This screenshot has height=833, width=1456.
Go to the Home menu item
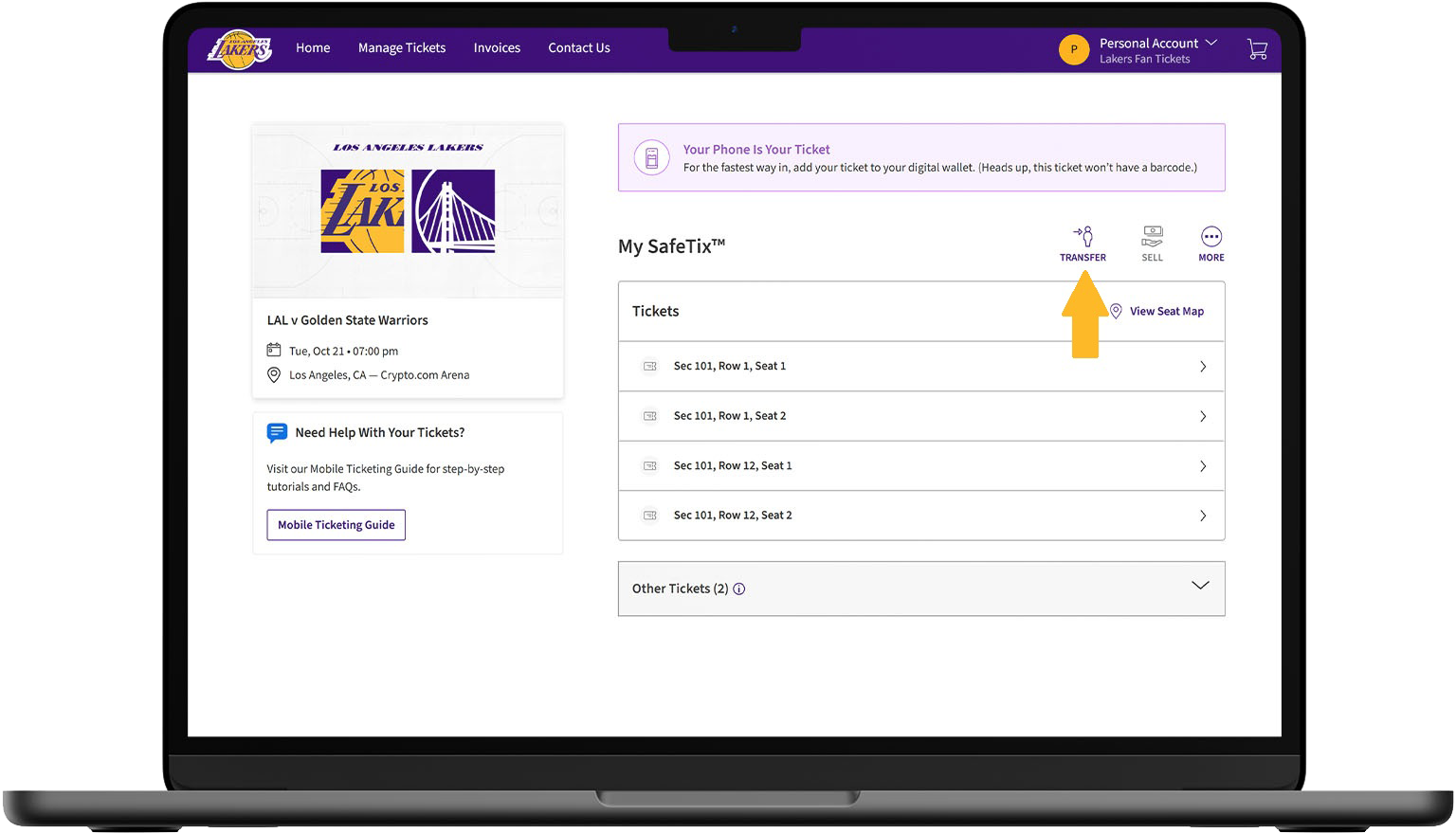313,48
